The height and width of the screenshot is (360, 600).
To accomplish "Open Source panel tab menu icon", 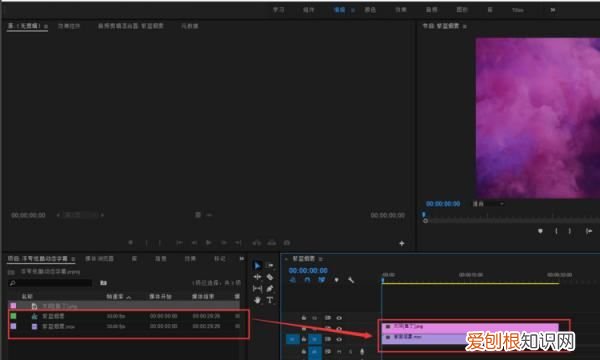I will click(46, 26).
